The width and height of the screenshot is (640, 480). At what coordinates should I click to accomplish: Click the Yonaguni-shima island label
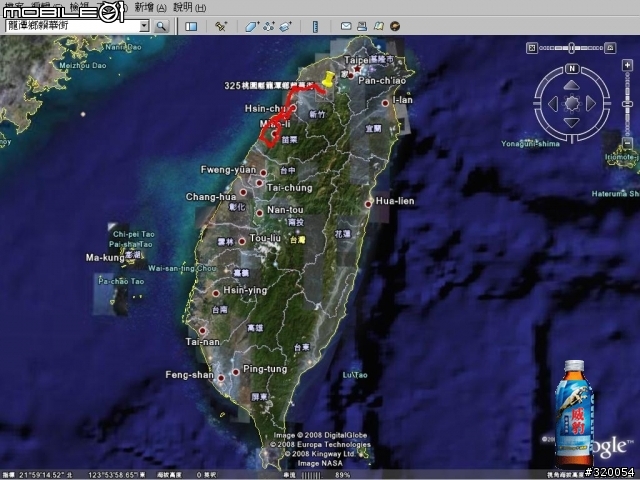tap(530, 144)
